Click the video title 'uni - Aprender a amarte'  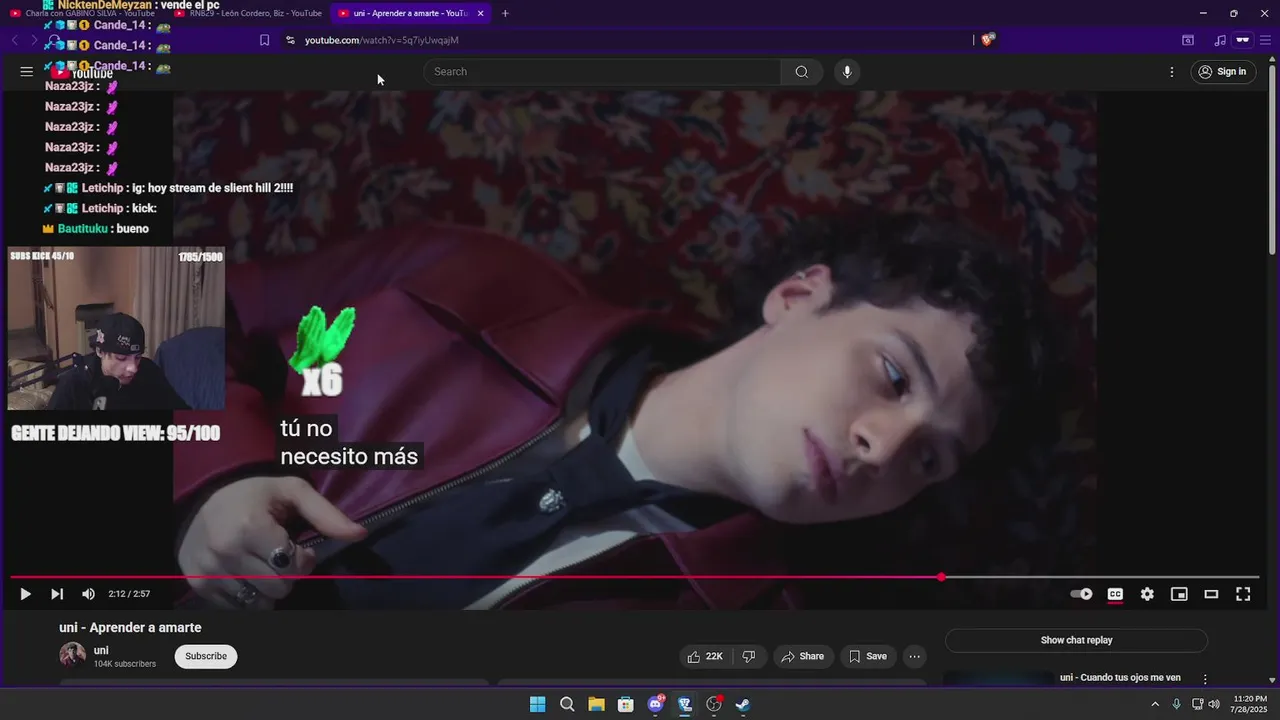point(130,628)
